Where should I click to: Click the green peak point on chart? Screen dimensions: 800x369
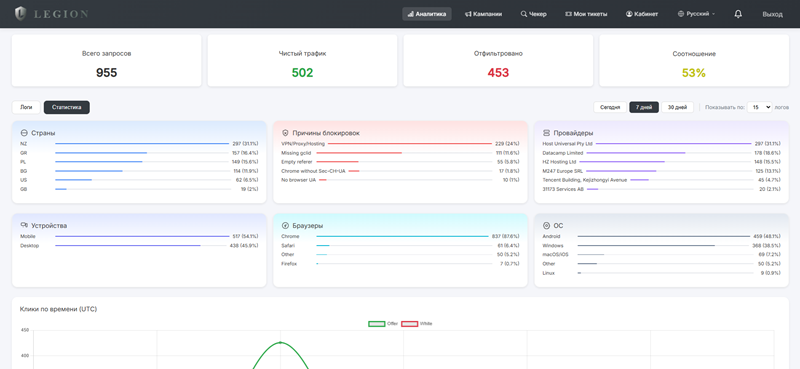pyautogui.click(x=280, y=342)
